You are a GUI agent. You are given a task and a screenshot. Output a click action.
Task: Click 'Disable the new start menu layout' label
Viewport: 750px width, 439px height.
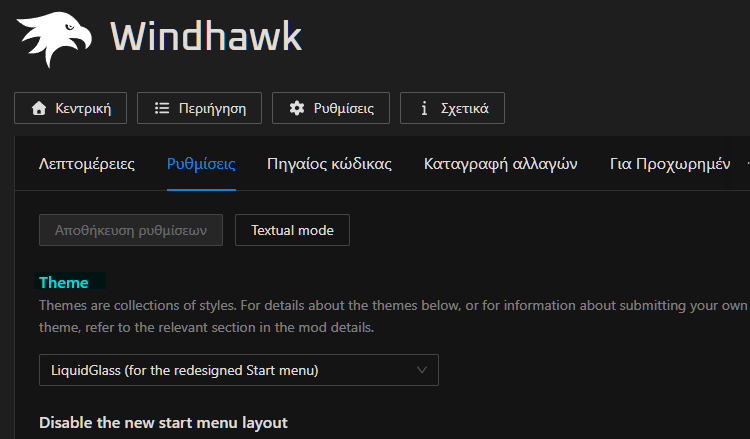pos(164,423)
